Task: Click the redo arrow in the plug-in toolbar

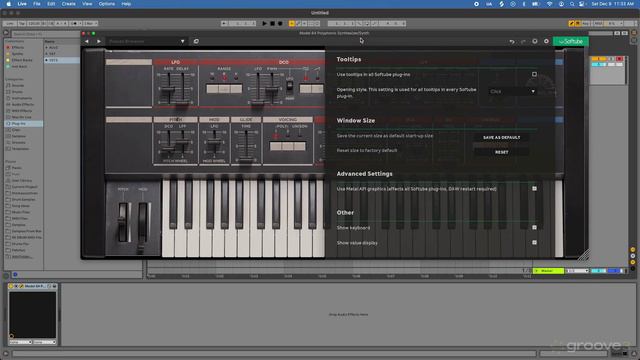Action: tap(523, 42)
